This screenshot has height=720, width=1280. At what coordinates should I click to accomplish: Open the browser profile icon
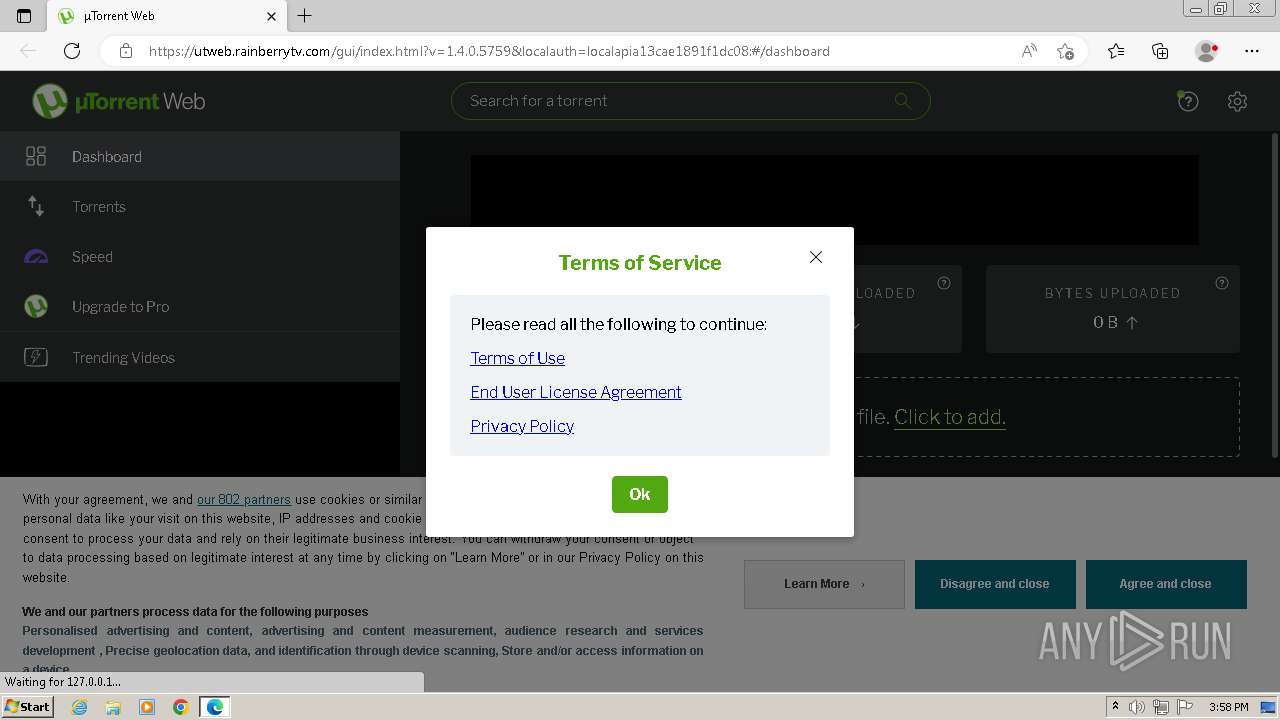pyautogui.click(x=1206, y=51)
